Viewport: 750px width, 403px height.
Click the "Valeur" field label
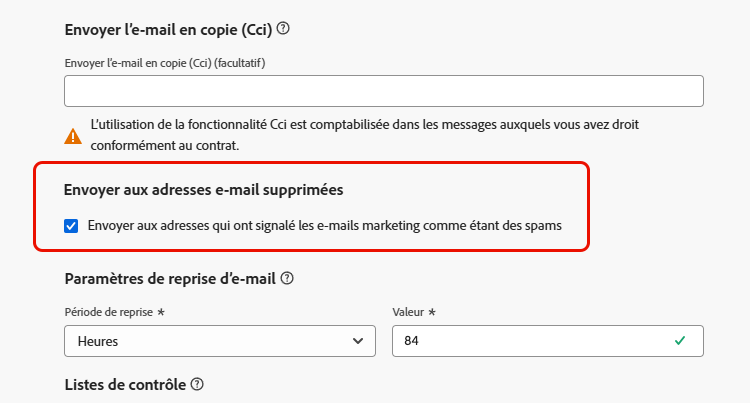pos(410,312)
